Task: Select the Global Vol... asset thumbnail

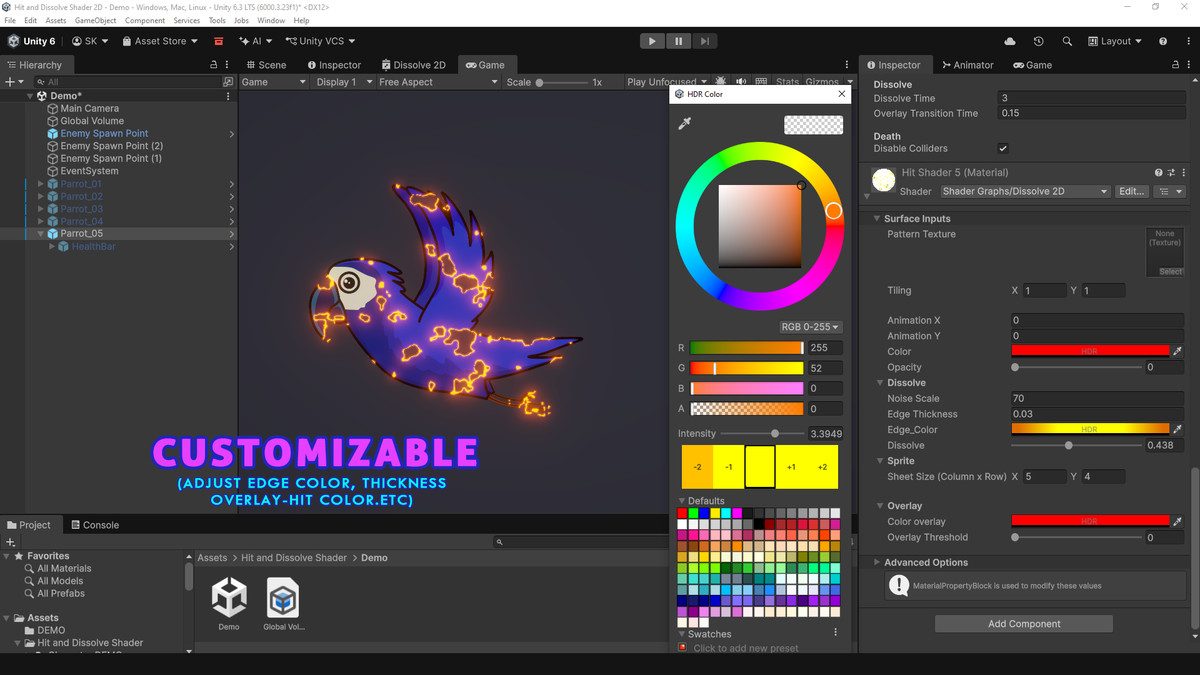Action: (x=283, y=603)
